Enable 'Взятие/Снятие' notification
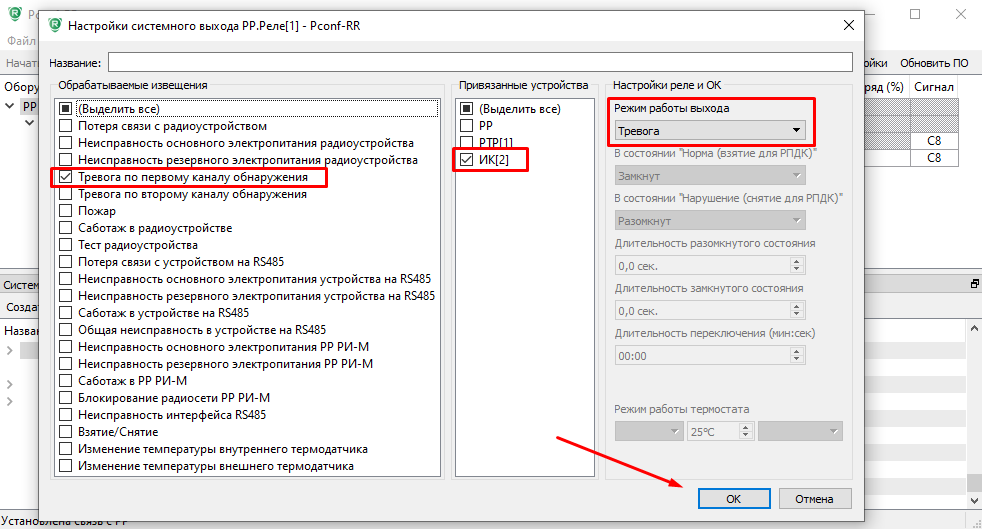 [66, 432]
